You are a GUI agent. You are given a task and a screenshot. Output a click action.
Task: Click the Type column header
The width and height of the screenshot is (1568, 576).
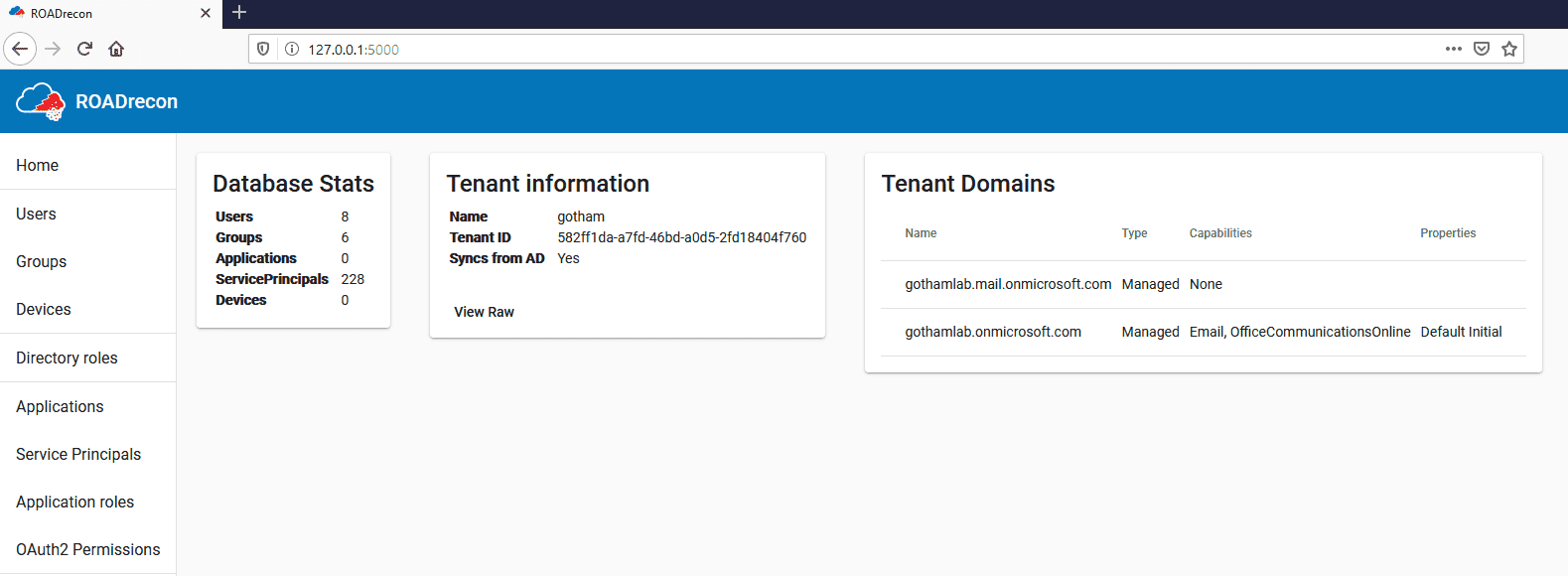[x=1134, y=233]
